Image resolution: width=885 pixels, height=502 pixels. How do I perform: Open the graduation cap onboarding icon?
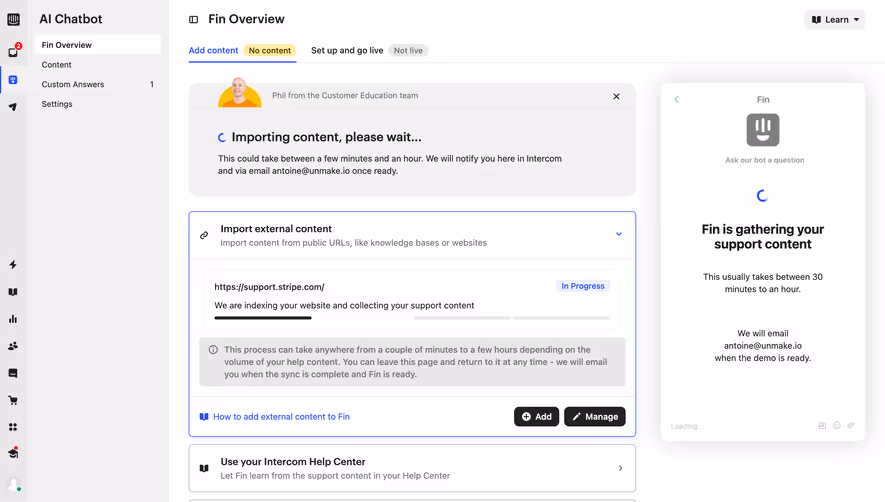coord(13,453)
